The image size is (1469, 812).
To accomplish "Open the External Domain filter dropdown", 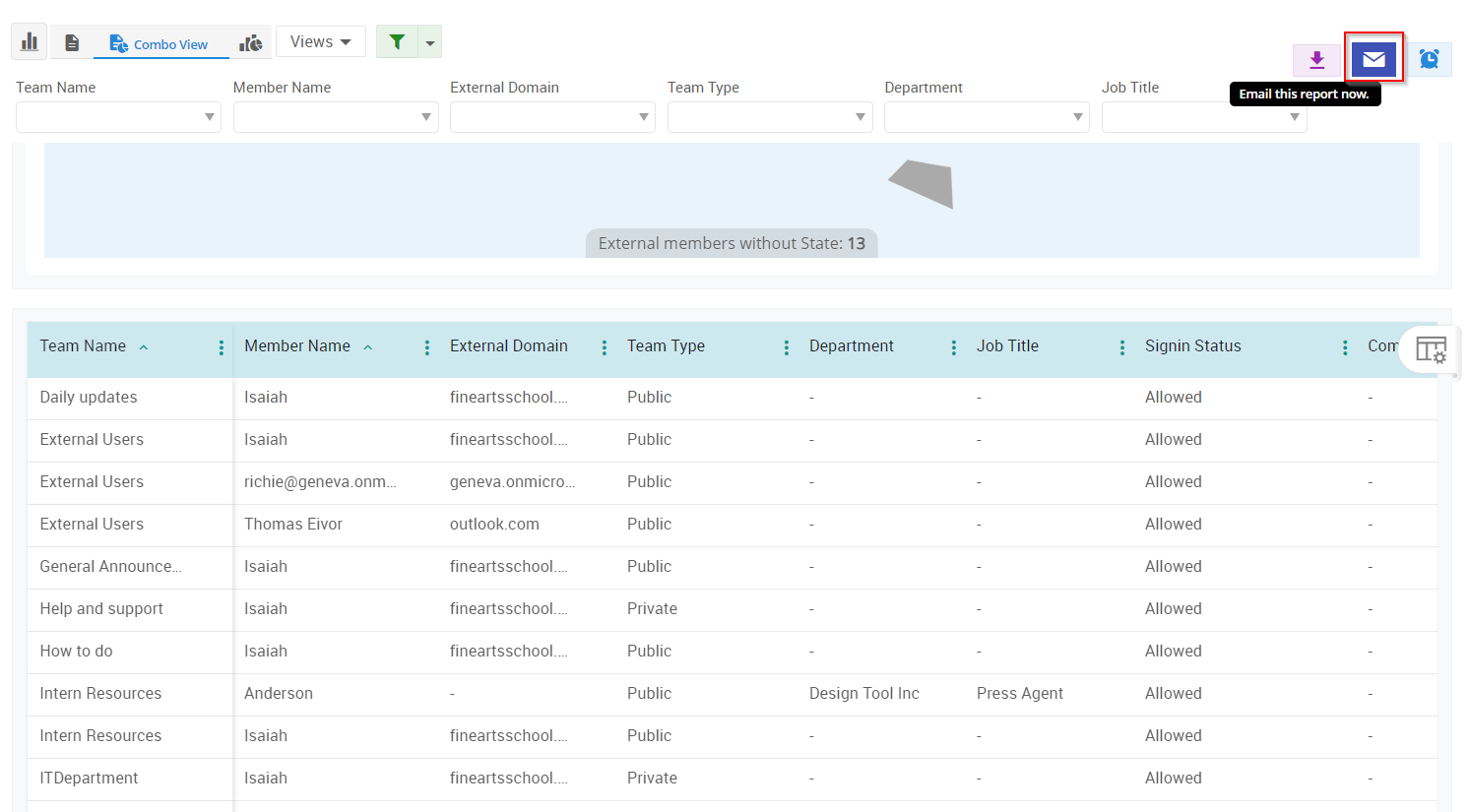I will pos(552,117).
